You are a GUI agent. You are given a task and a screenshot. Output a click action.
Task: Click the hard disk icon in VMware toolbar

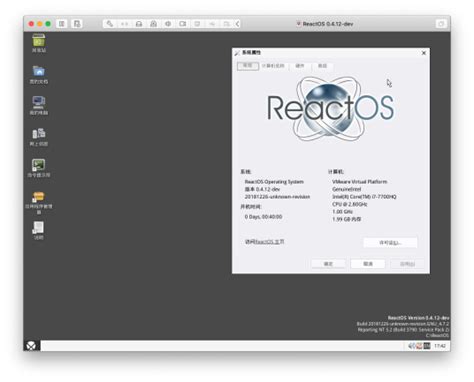(x=139, y=24)
